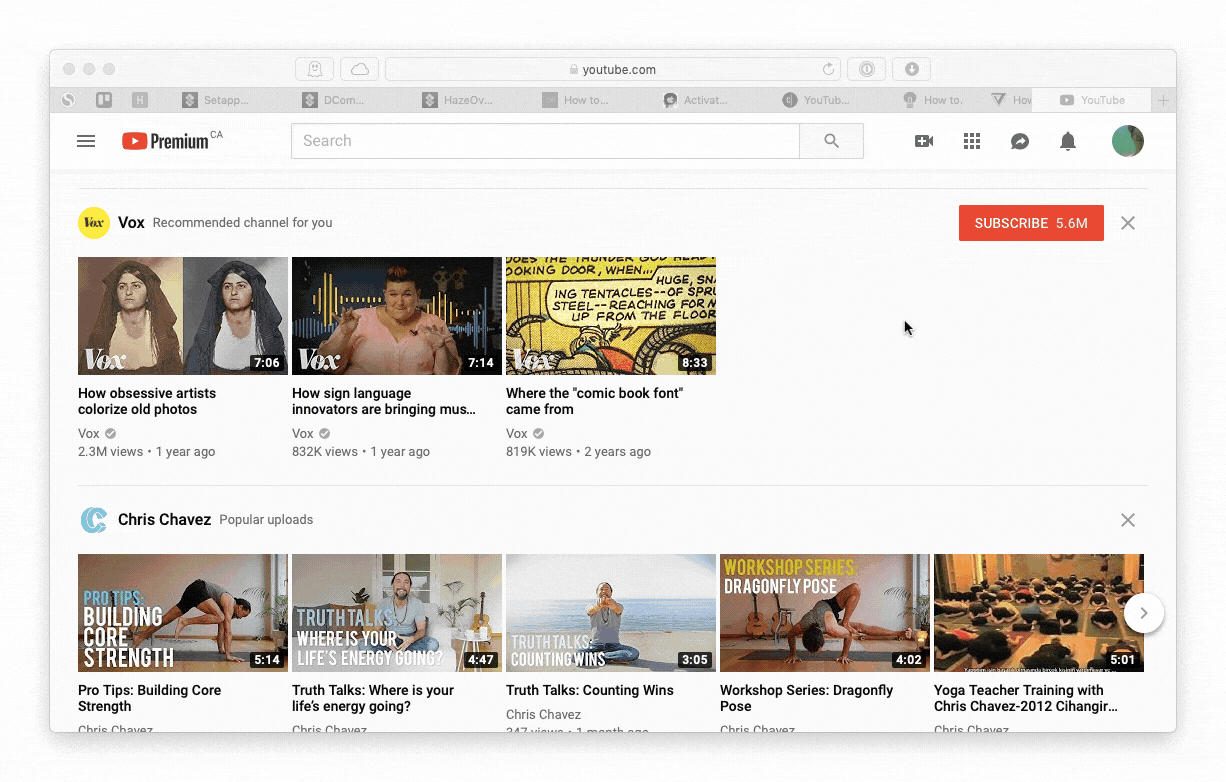Open the Vox channel name link
Screen dimensions: 1226x782
pyautogui.click(x=131, y=223)
